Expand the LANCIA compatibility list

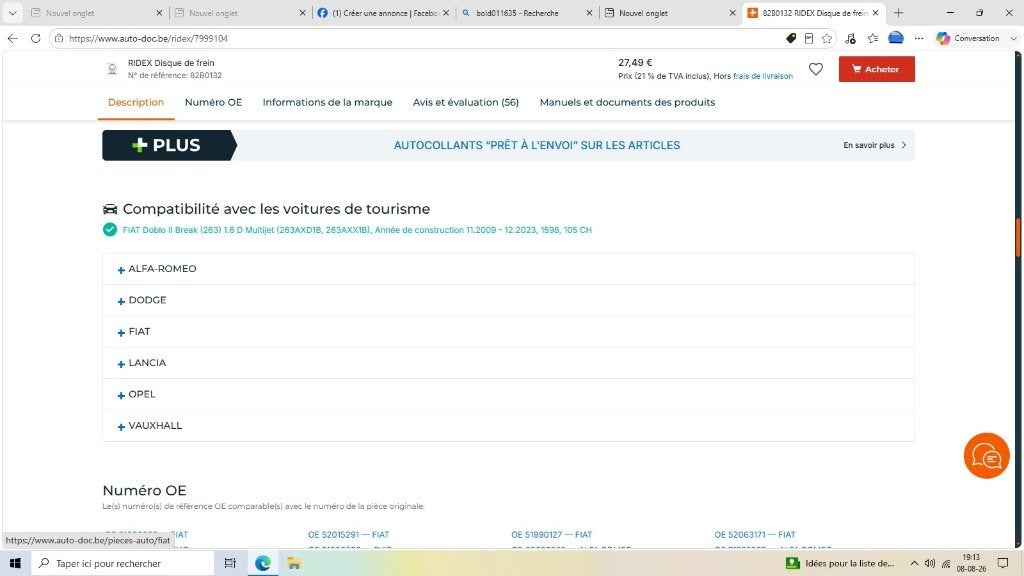point(508,363)
